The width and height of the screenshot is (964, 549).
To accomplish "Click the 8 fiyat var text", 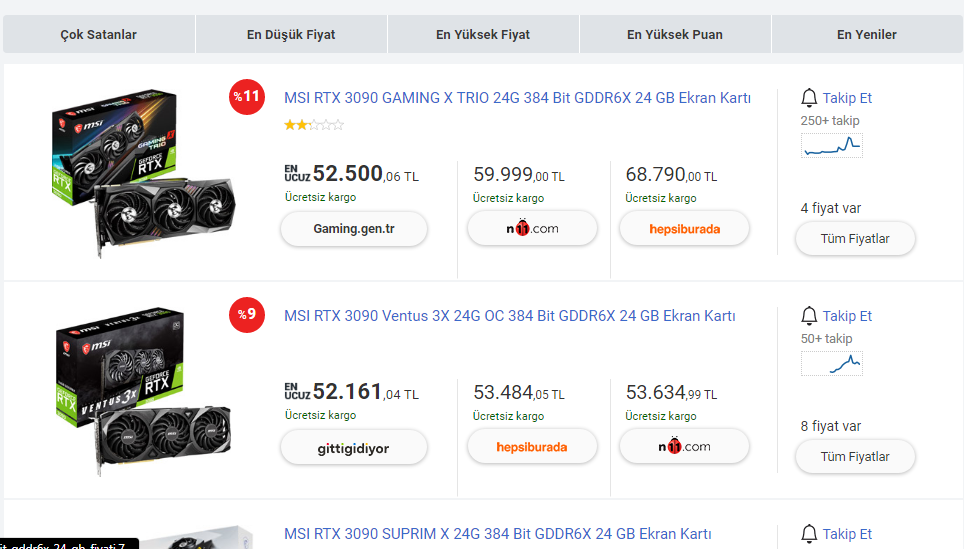I will (x=831, y=427).
